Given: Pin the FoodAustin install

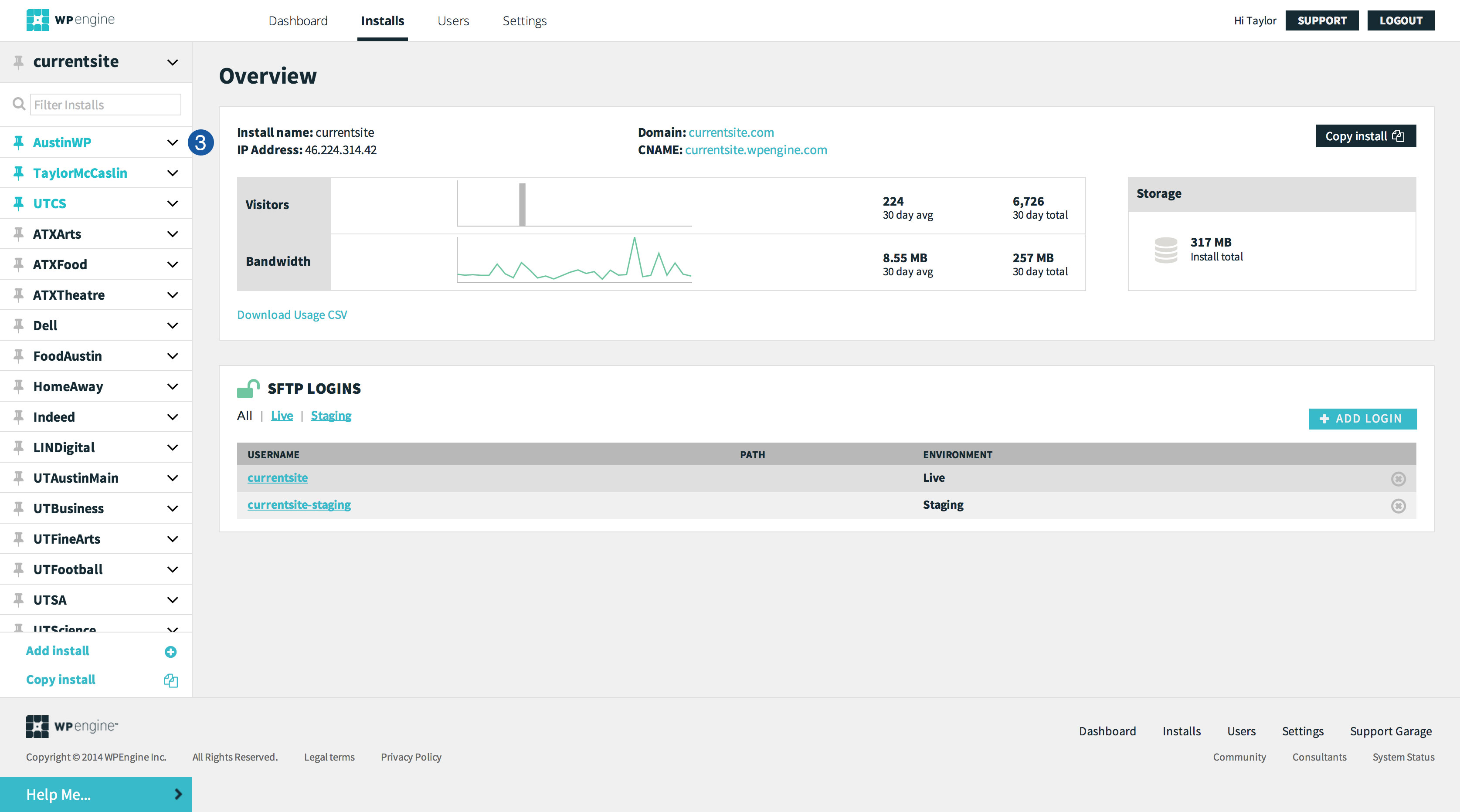Looking at the screenshot, I should click(x=19, y=356).
